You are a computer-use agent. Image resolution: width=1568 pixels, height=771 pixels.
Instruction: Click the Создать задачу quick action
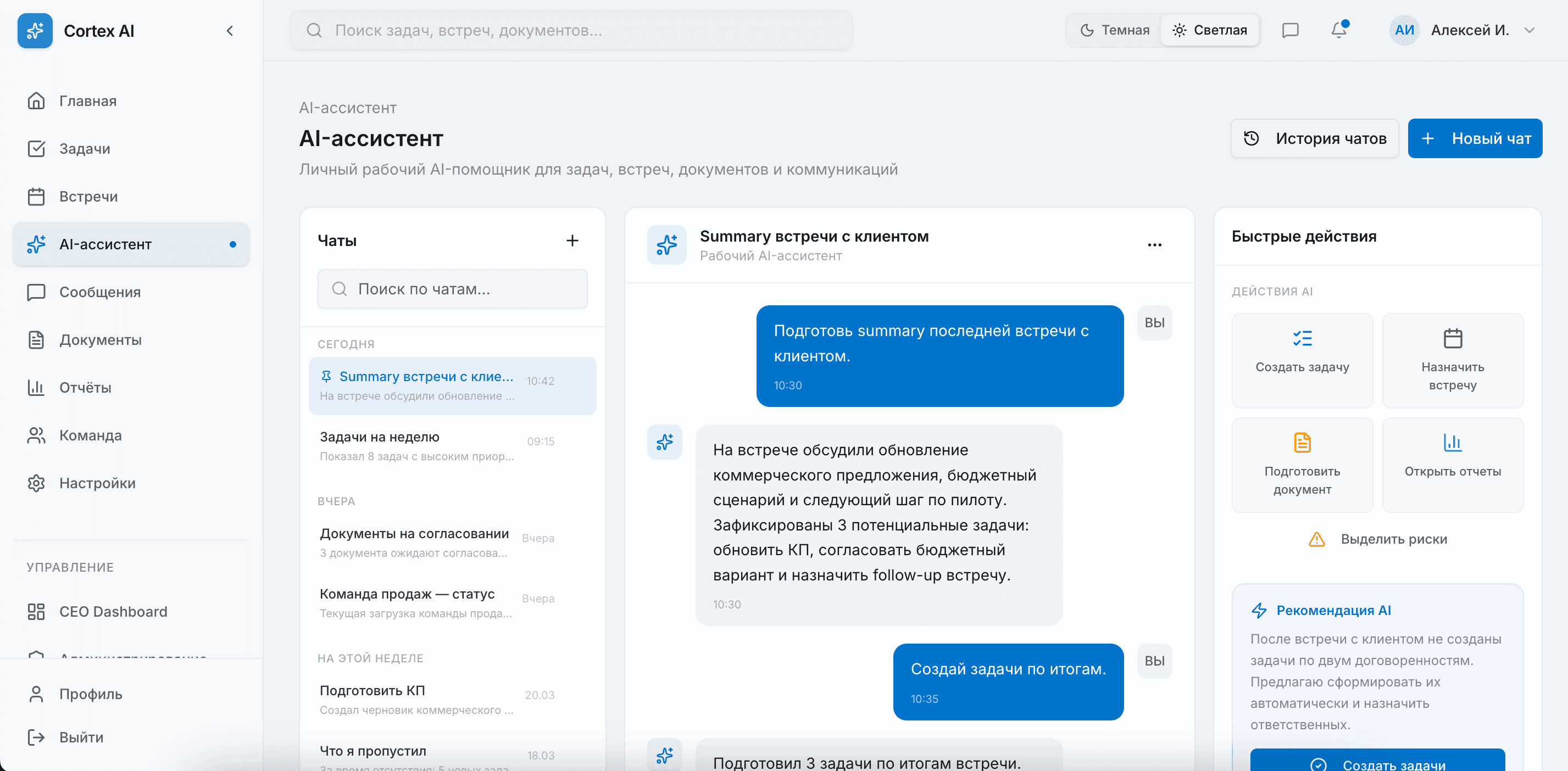point(1302,360)
